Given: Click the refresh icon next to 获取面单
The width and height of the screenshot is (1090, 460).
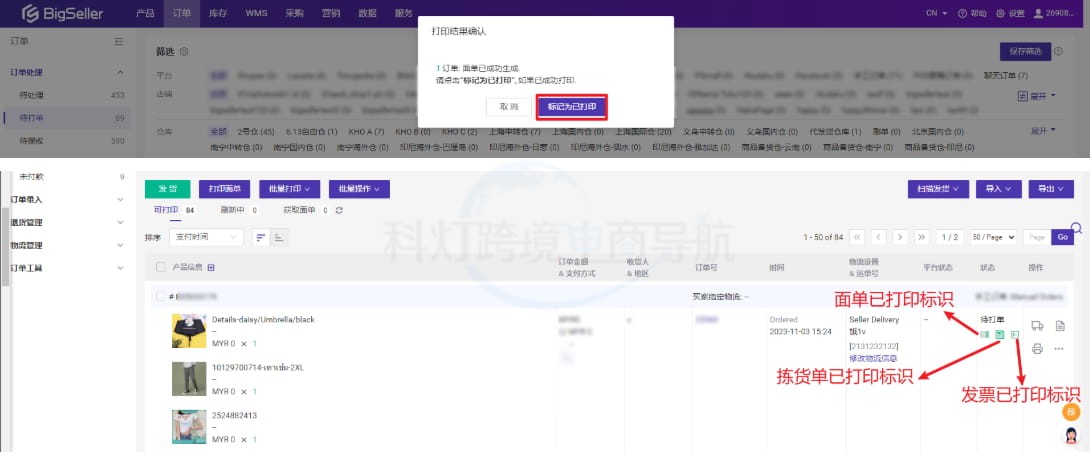Looking at the screenshot, I should click(x=339, y=210).
